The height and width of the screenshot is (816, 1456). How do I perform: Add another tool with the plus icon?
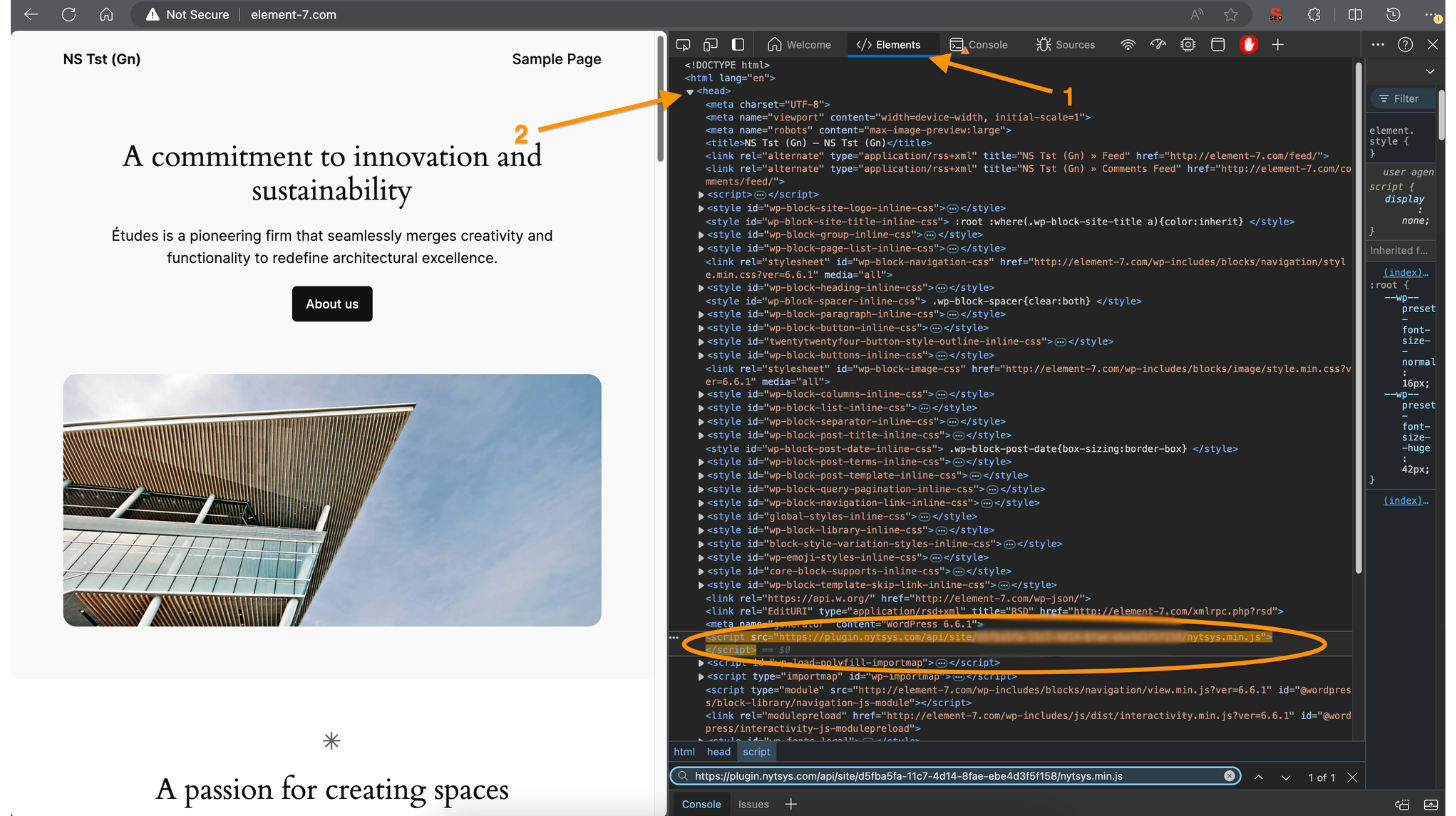point(1278,45)
